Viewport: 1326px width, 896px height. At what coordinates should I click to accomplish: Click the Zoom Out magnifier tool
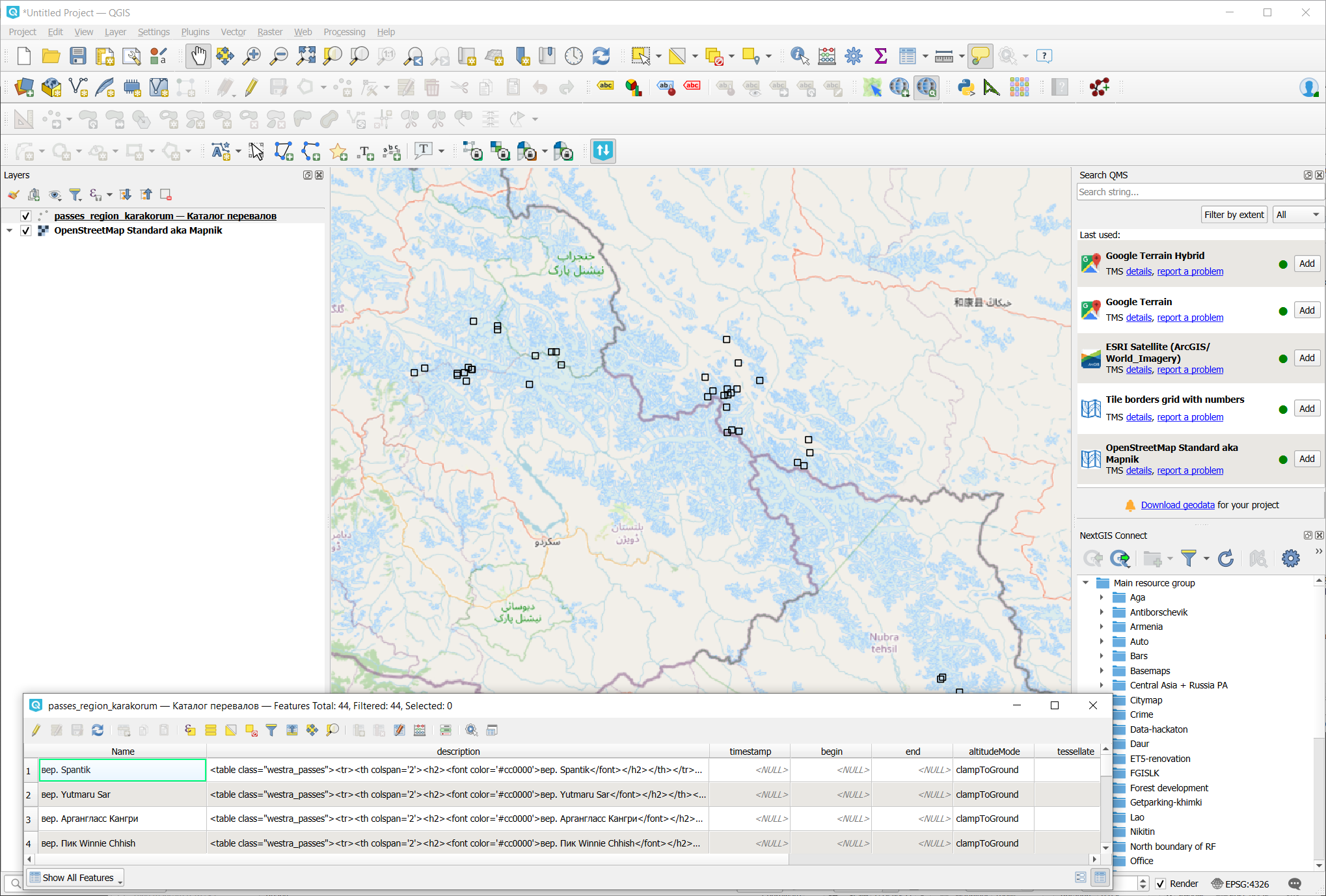(278, 56)
